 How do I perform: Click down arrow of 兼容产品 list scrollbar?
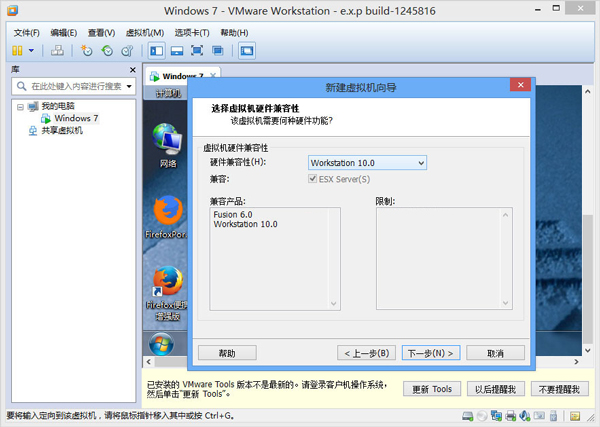[333, 303]
